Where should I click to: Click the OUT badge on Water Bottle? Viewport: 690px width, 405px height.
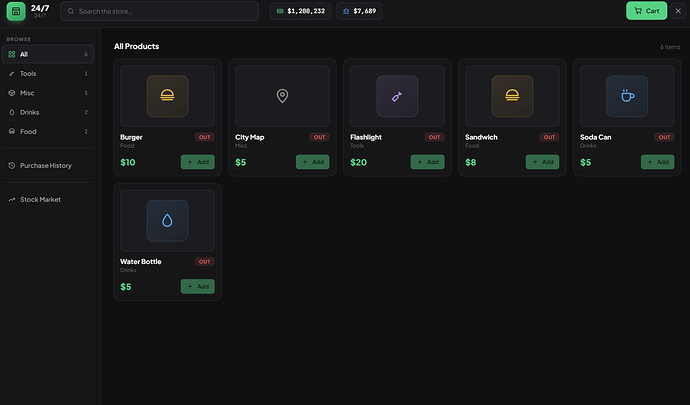tap(205, 261)
